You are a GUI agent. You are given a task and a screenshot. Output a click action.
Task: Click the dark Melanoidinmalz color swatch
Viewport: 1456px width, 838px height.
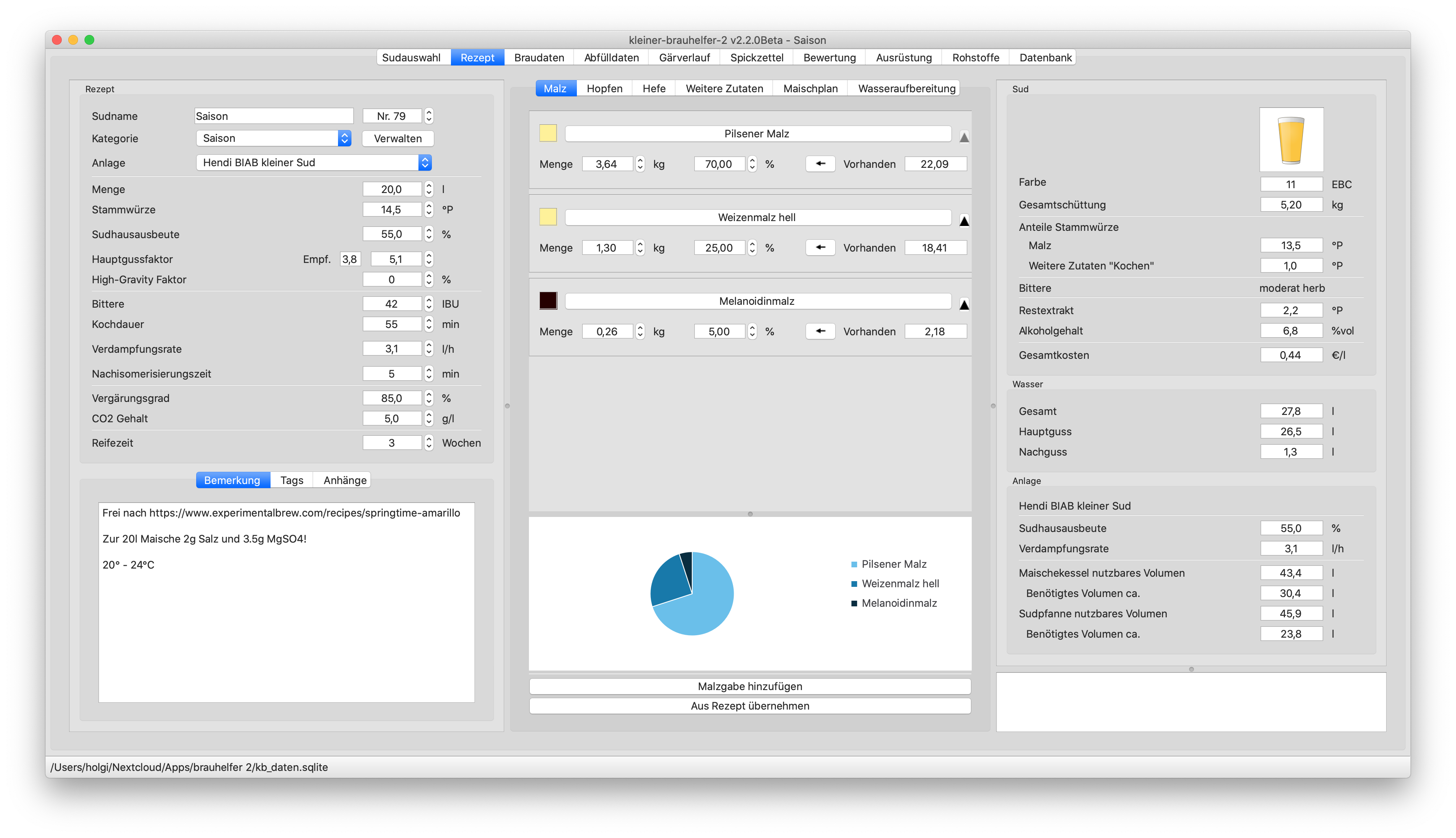pyautogui.click(x=548, y=300)
